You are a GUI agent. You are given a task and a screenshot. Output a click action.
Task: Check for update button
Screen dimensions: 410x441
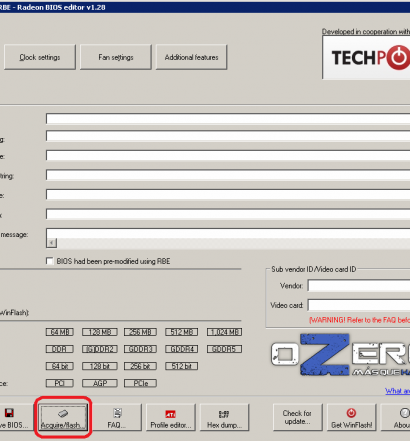coord(297,417)
